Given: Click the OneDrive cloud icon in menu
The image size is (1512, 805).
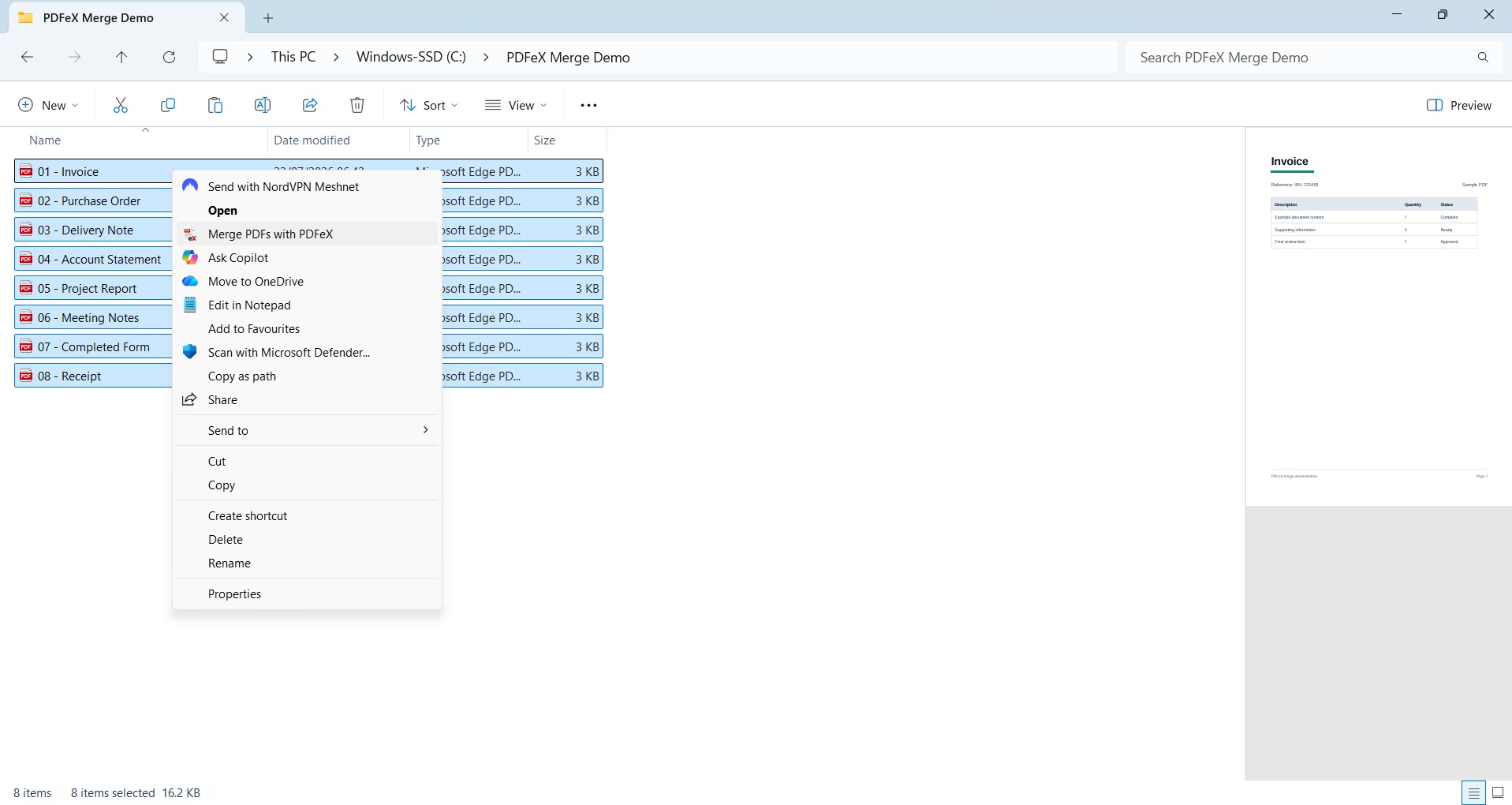Looking at the screenshot, I should coord(190,281).
